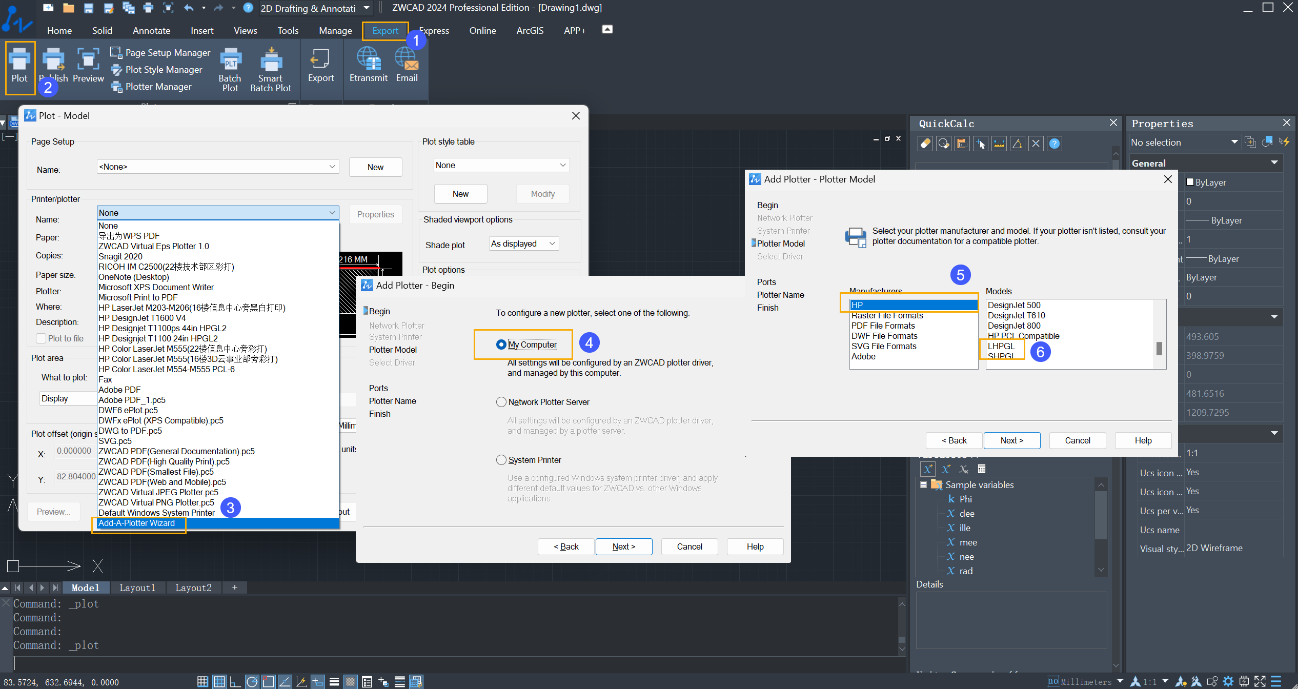This screenshot has height=689, width=1298.
Task: Open the Manage ribbon tab
Action: tap(335, 31)
